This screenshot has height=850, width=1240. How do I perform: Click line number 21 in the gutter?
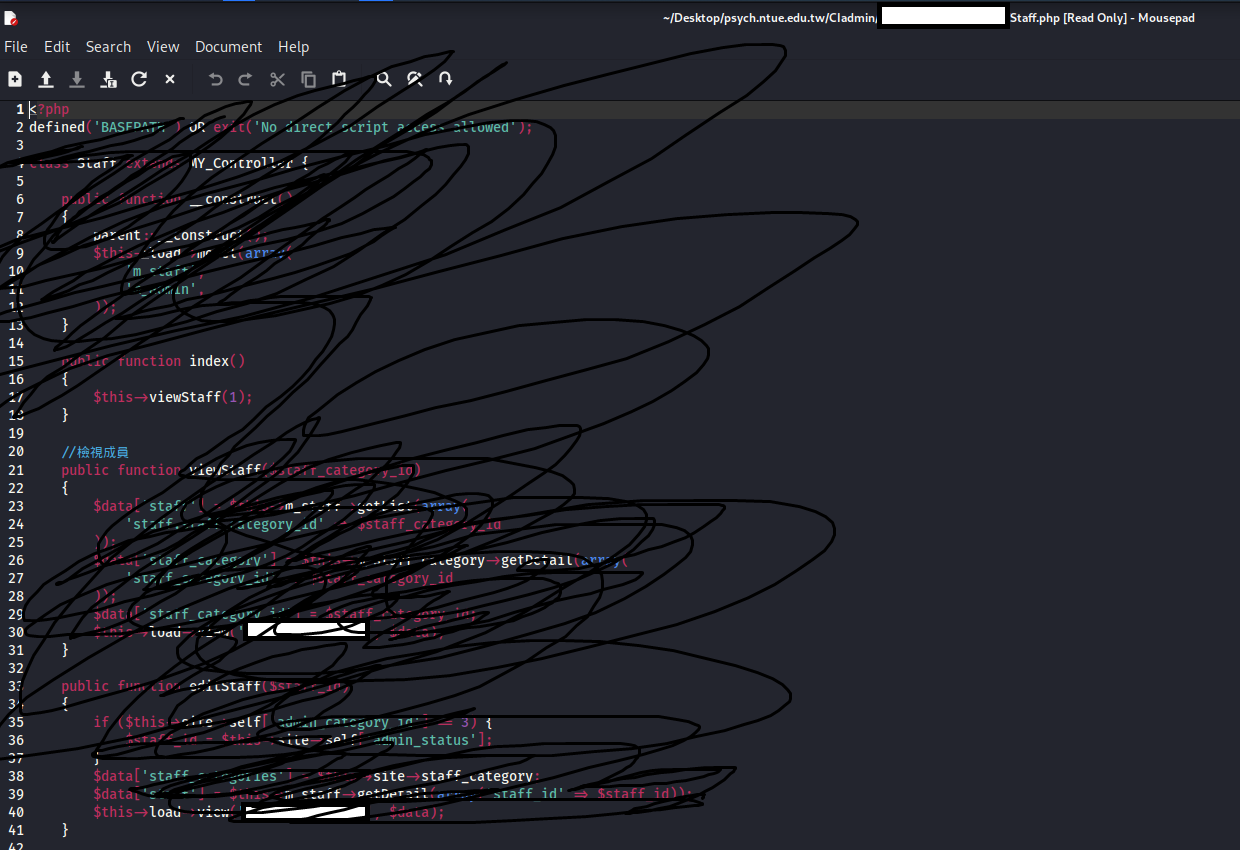(15, 469)
